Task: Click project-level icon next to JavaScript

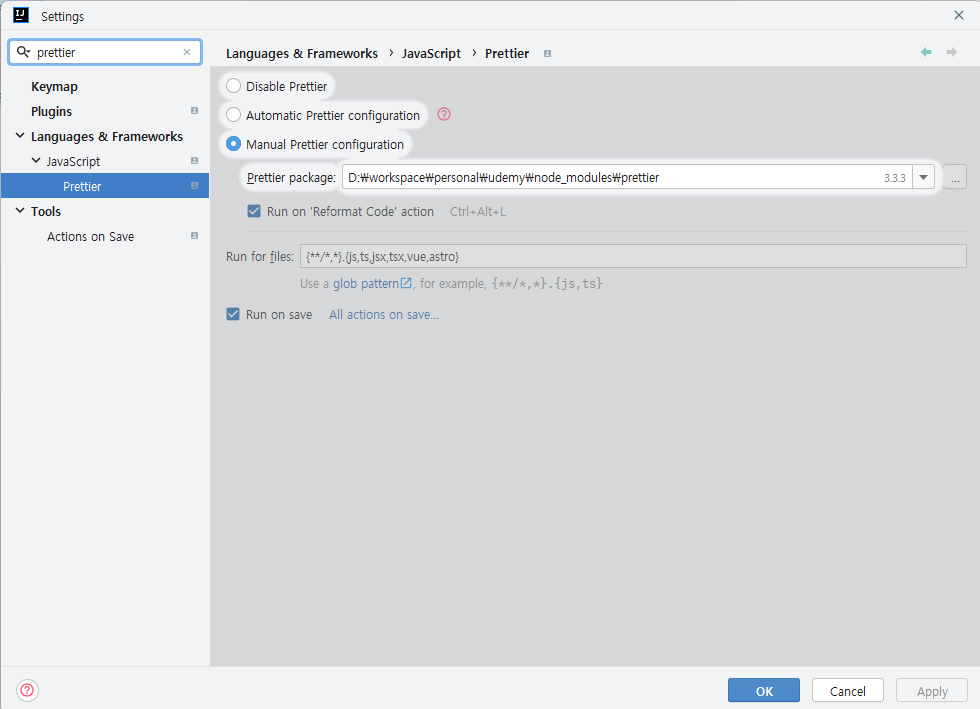Action: coord(194,161)
